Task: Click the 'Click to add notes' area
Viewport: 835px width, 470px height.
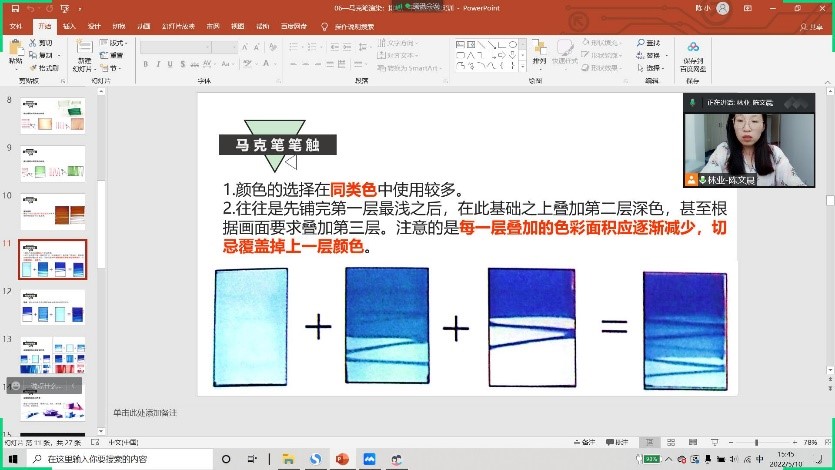Action: [x=145, y=412]
